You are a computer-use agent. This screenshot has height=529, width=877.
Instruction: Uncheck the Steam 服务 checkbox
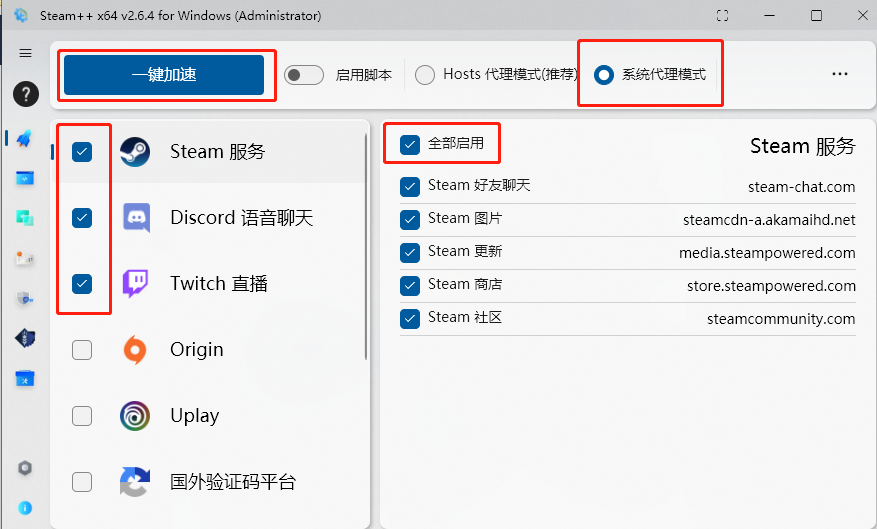pos(82,152)
